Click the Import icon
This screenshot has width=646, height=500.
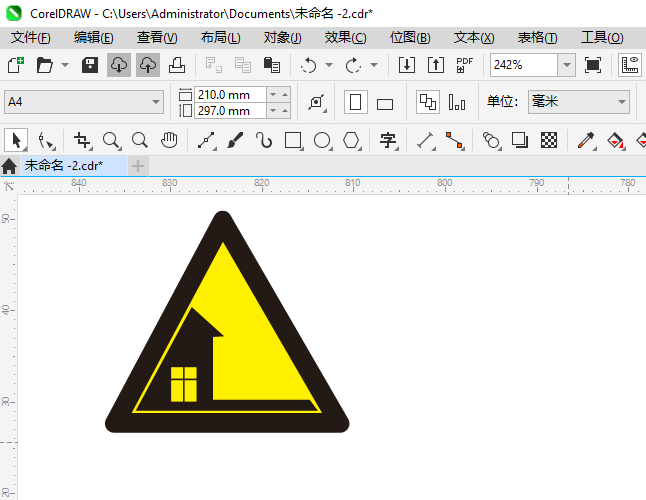pos(407,65)
